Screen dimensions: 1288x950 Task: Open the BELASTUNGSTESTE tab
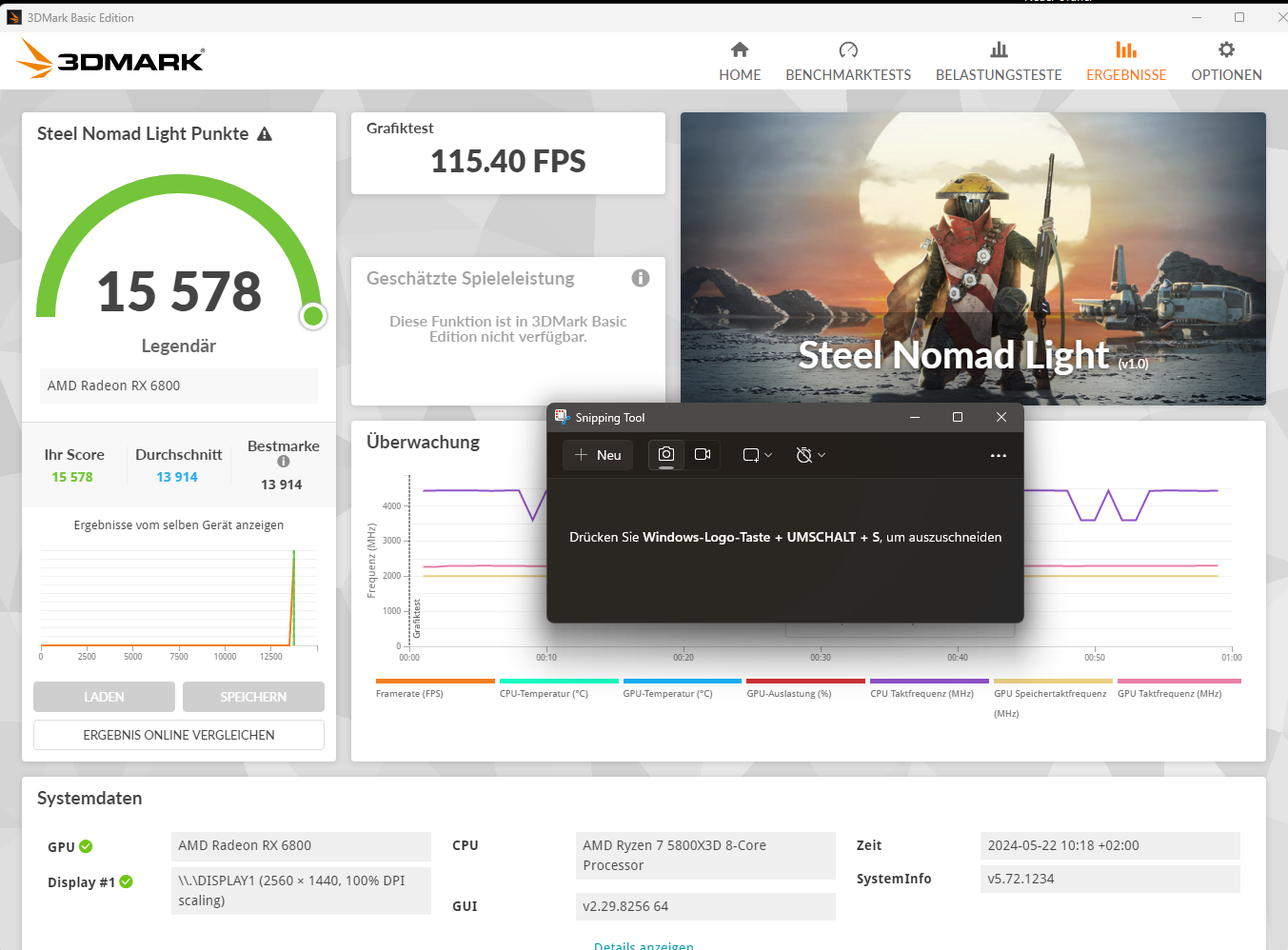pos(999,62)
